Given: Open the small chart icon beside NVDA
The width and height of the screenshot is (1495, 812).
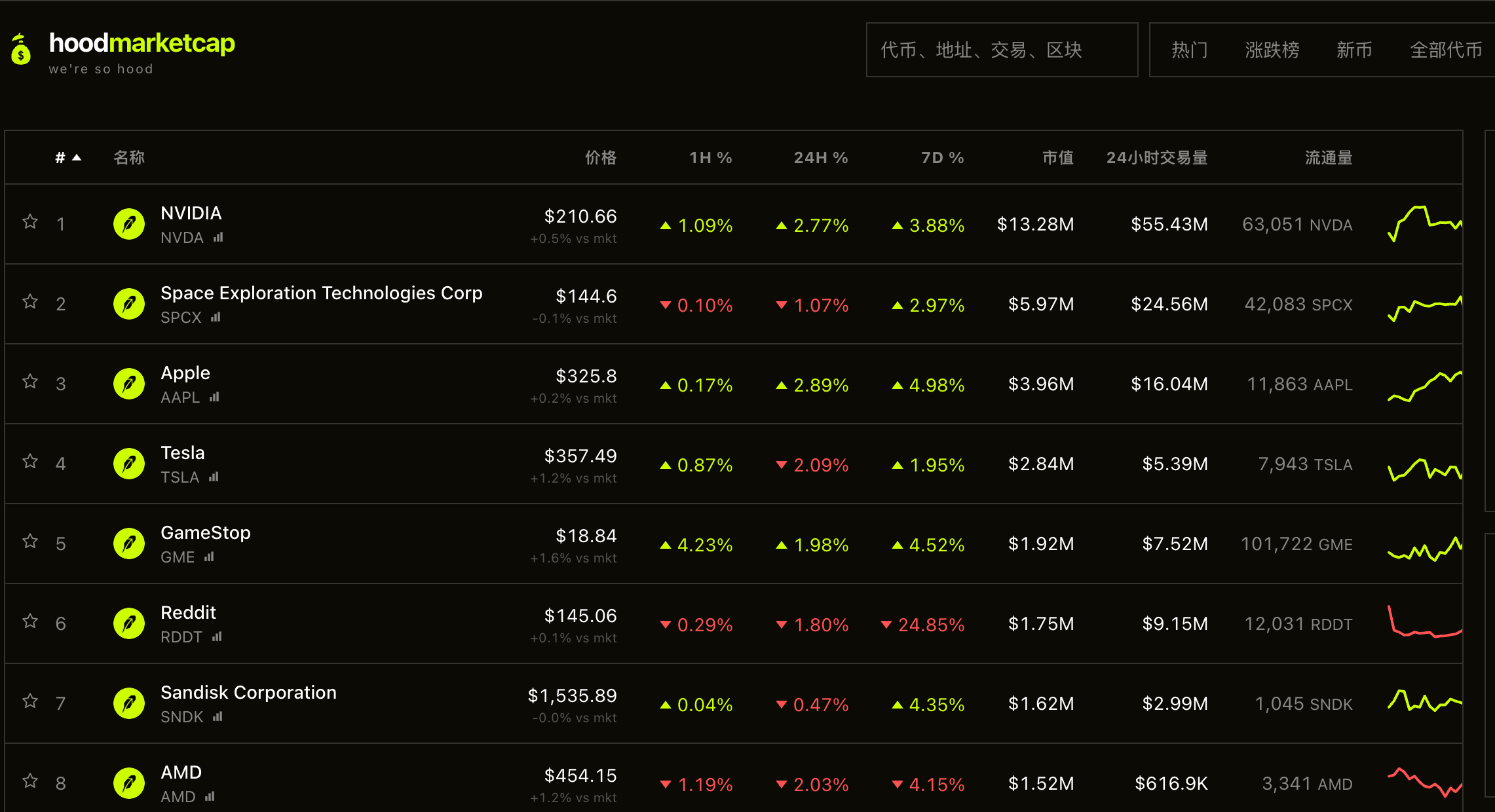Looking at the screenshot, I should (x=218, y=237).
